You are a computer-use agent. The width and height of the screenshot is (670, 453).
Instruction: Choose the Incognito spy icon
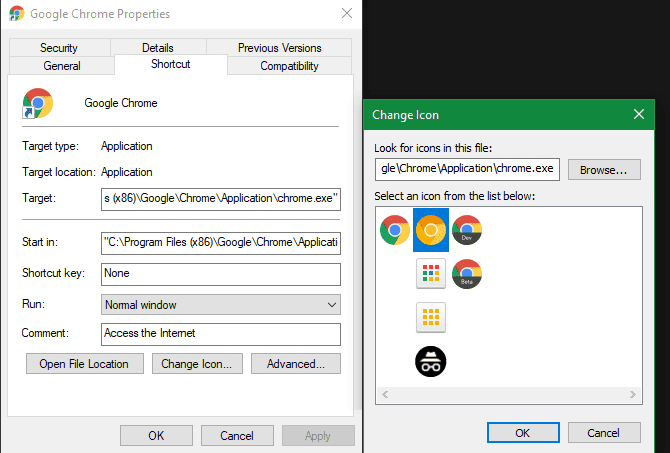point(431,362)
